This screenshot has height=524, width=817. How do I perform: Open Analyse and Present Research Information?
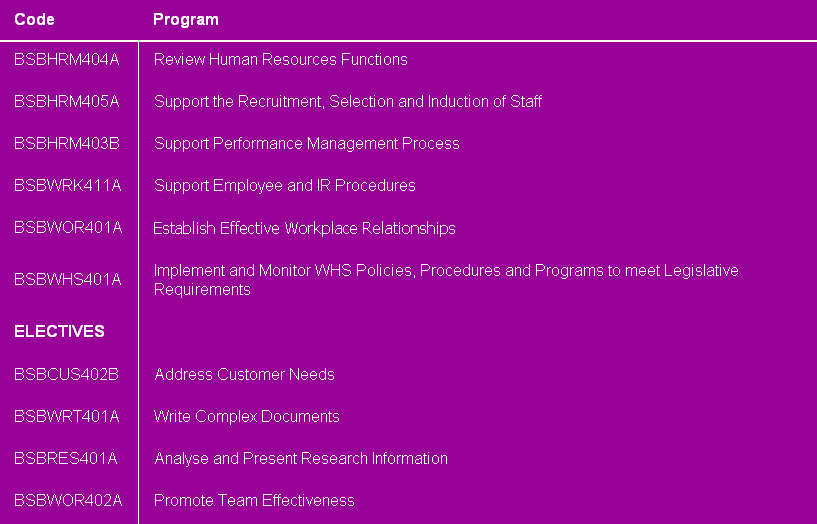pyautogui.click(x=300, y=458)
